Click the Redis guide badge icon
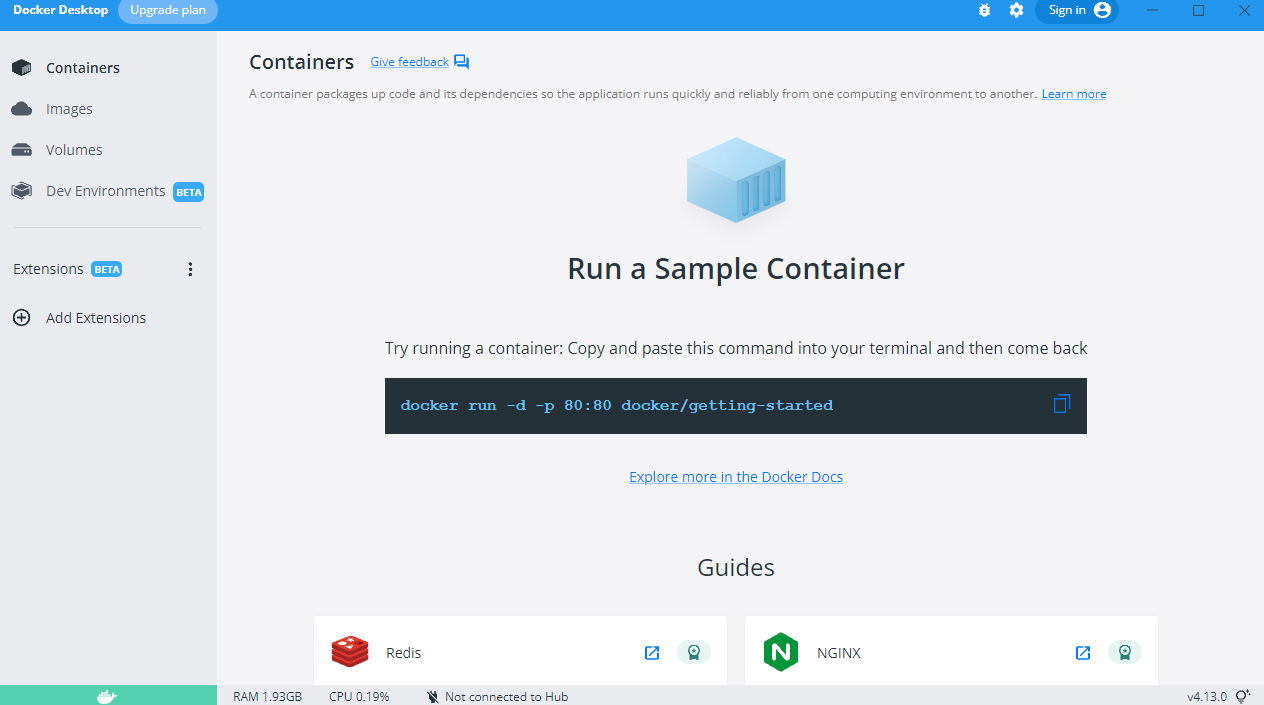Image resolution: width=1264 pixels, height=705 pixels. pos(694,653)
